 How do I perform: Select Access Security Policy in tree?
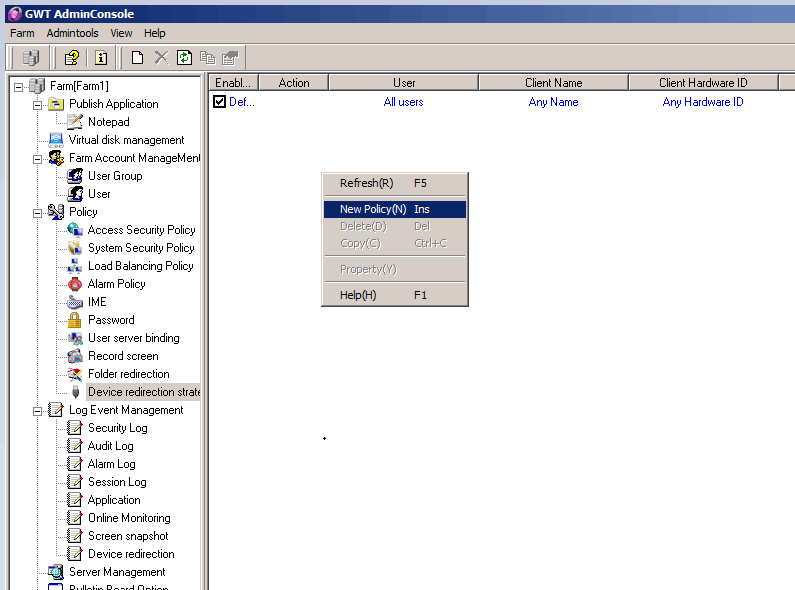tap(141, 230)
